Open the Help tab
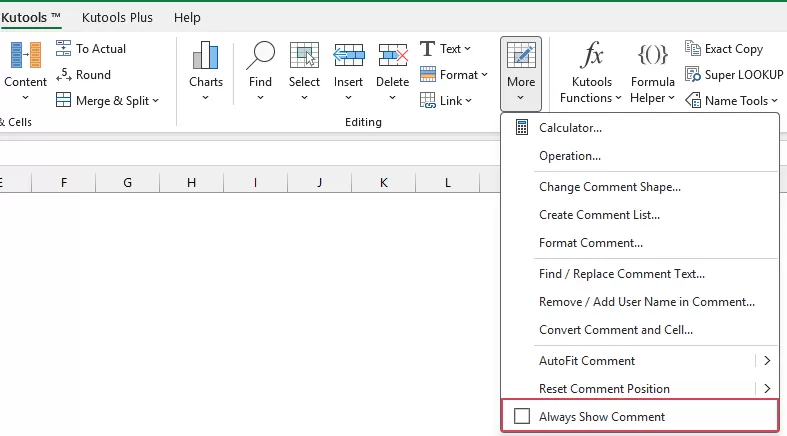Screen dimensions: 787x436 click(187, 18)
